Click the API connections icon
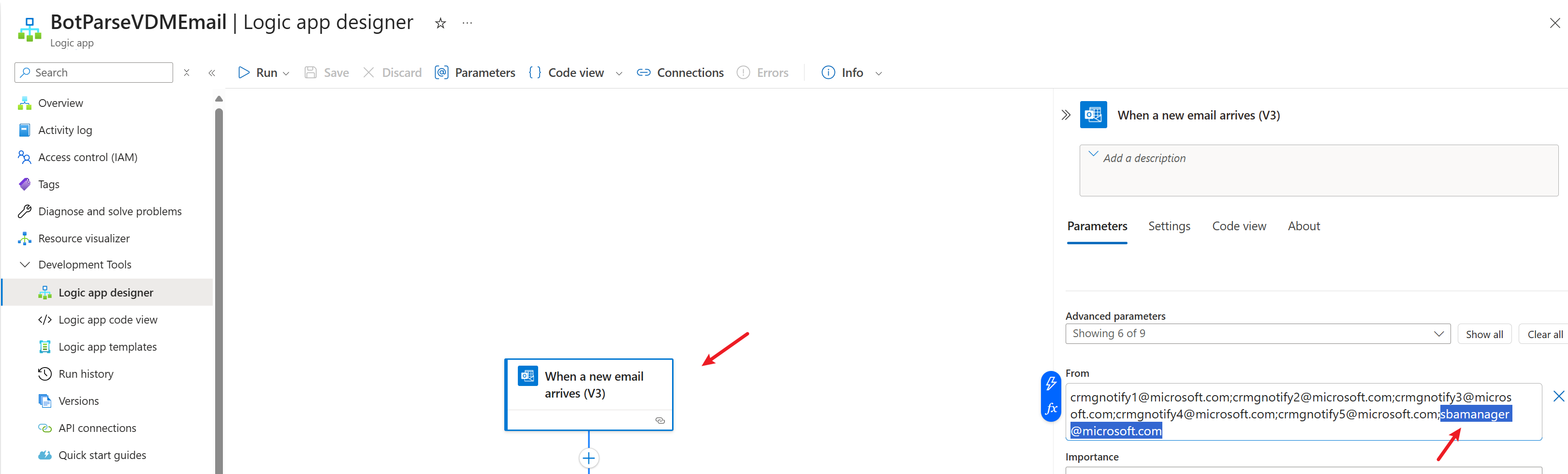The height and width of the screenshot is (474, 1568). (44, 428)
